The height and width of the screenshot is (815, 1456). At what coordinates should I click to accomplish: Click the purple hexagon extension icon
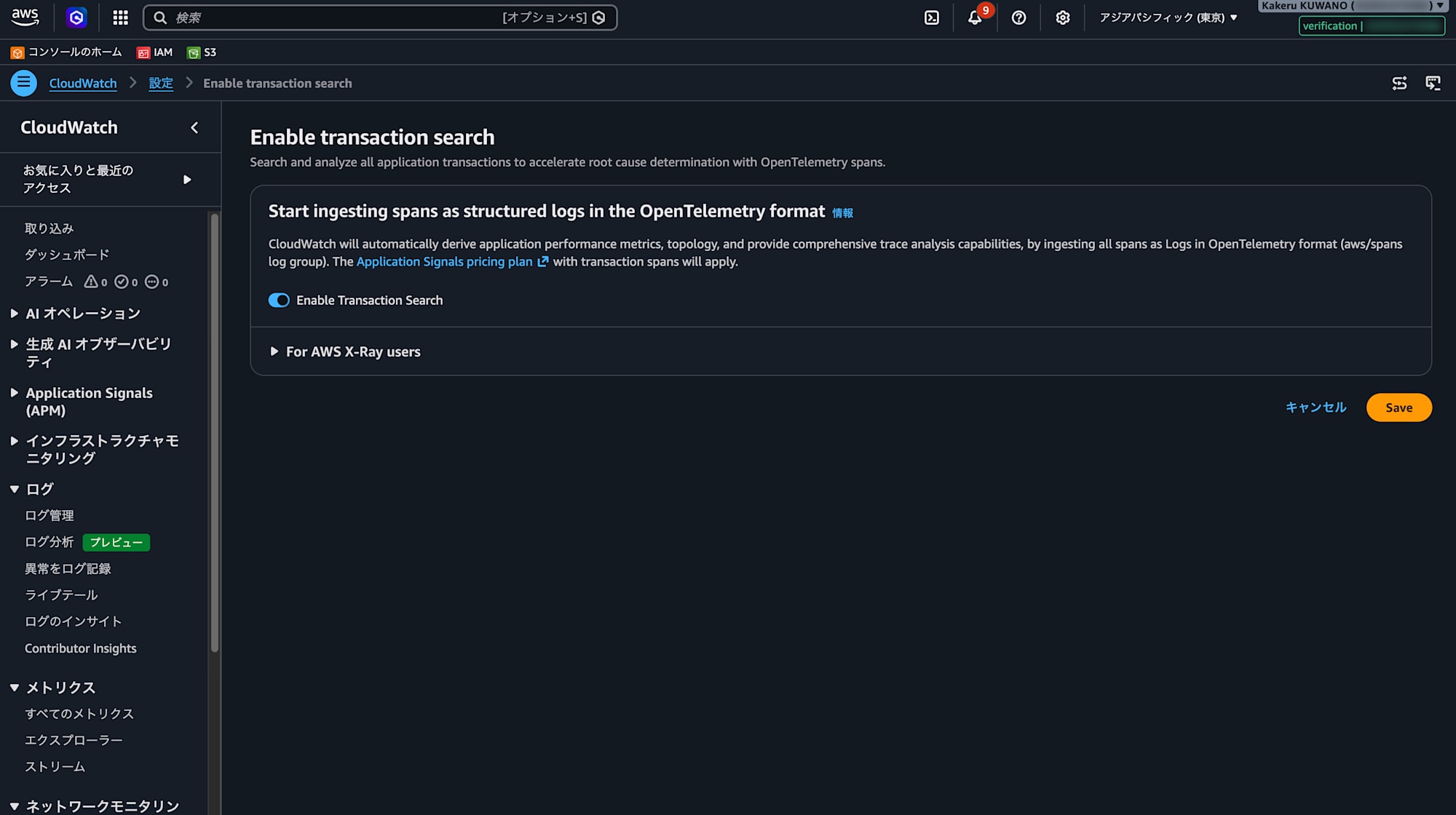coord(76,17)
